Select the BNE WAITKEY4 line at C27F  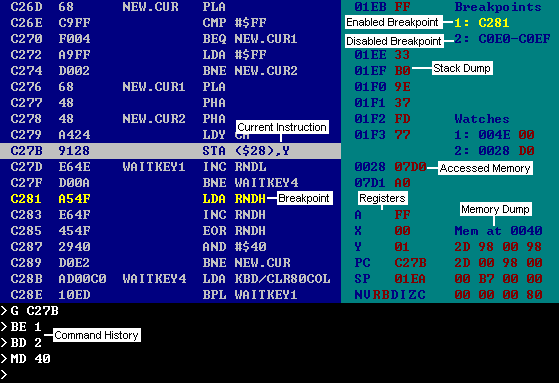[x=250, y=183]
